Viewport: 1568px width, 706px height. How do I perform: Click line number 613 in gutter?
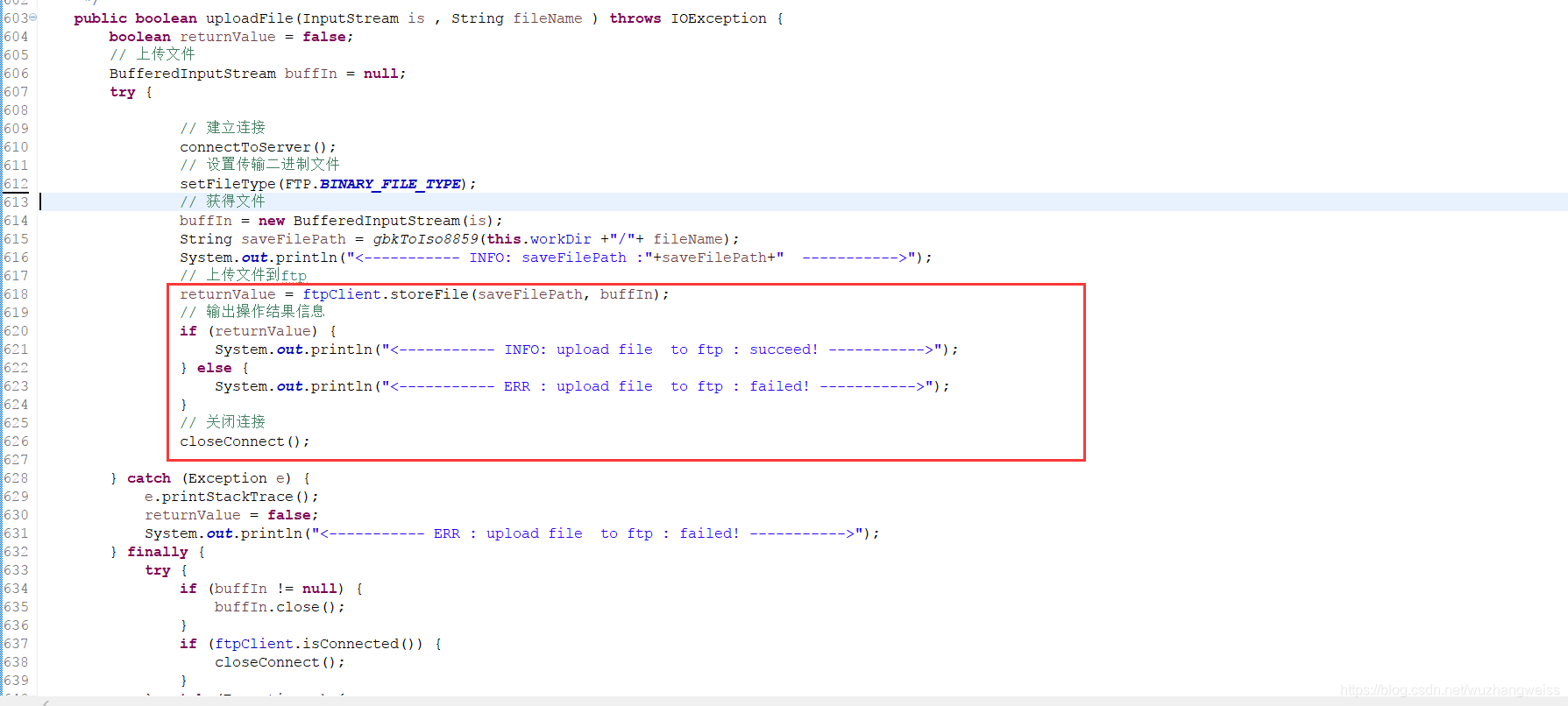coord(16,202)
